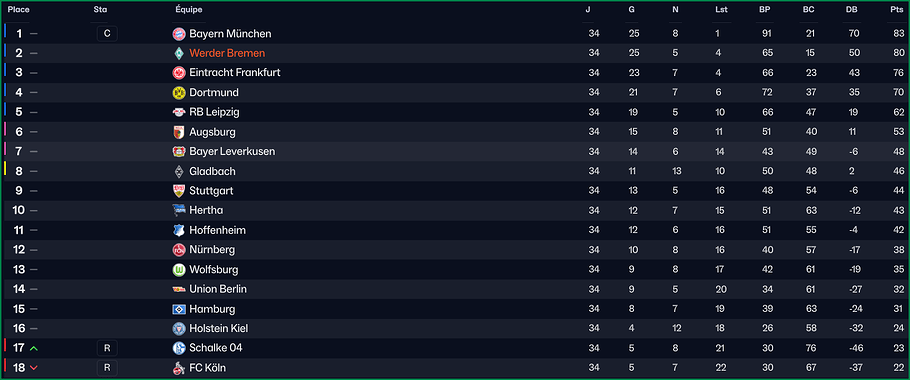This screenshot has width=910, height=380.
Task: Click the Schalke 04 club crest
Action: [x=178, y=348]
